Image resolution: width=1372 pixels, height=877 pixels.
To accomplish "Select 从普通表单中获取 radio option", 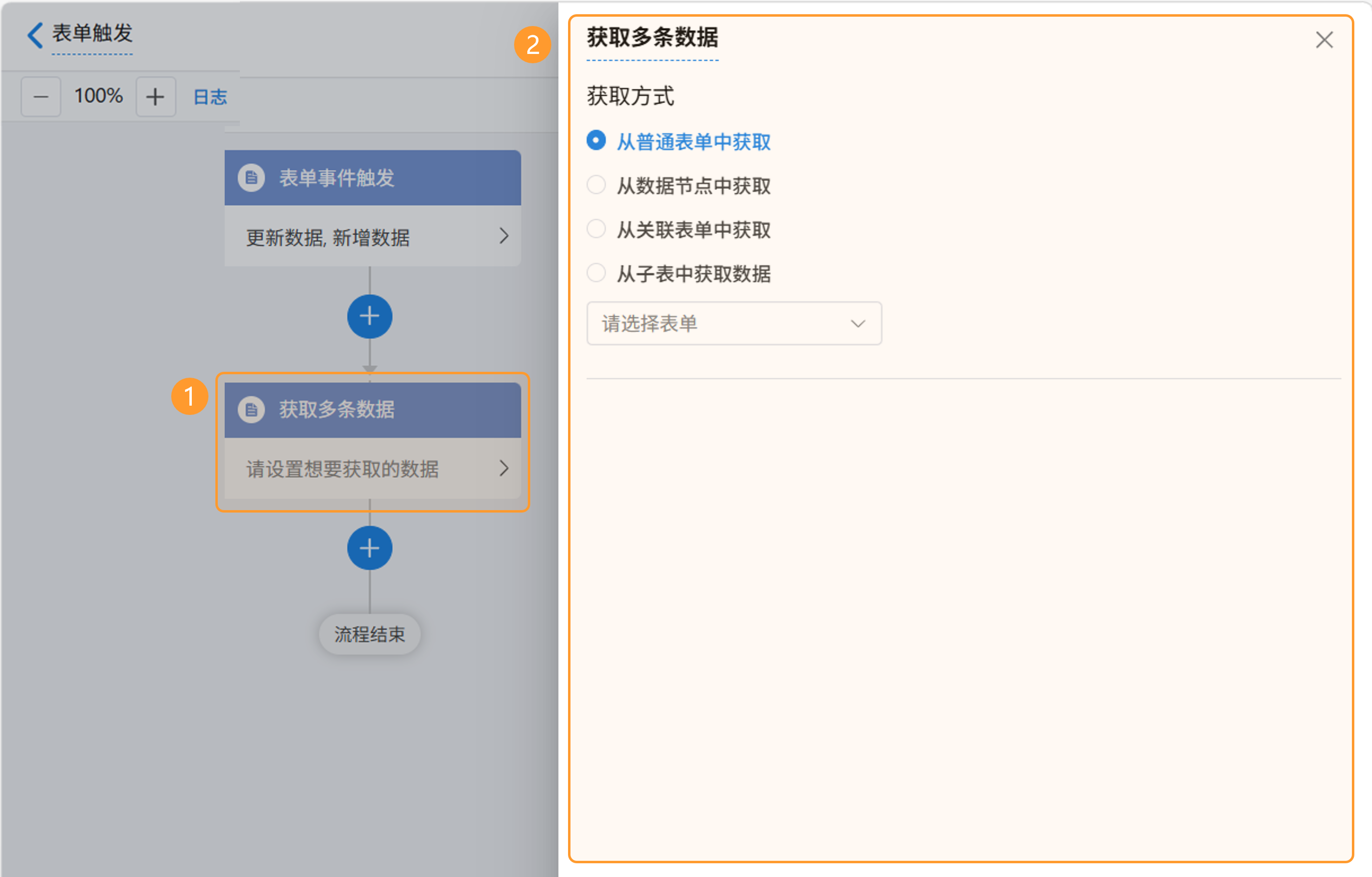I will click(596, 141).
